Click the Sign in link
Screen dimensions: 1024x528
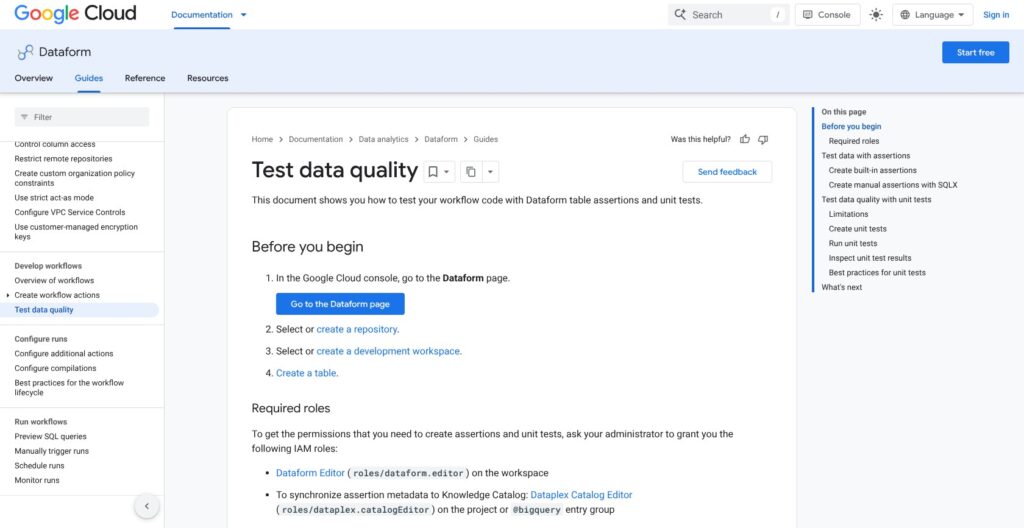(996, 14)
